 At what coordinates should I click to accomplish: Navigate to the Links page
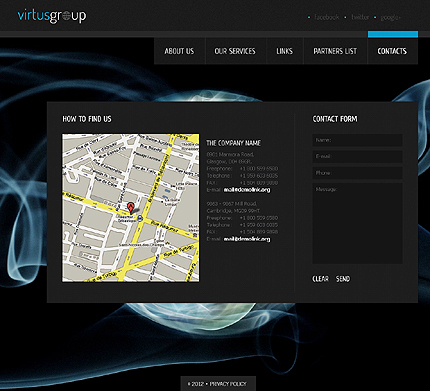[284, 51]
